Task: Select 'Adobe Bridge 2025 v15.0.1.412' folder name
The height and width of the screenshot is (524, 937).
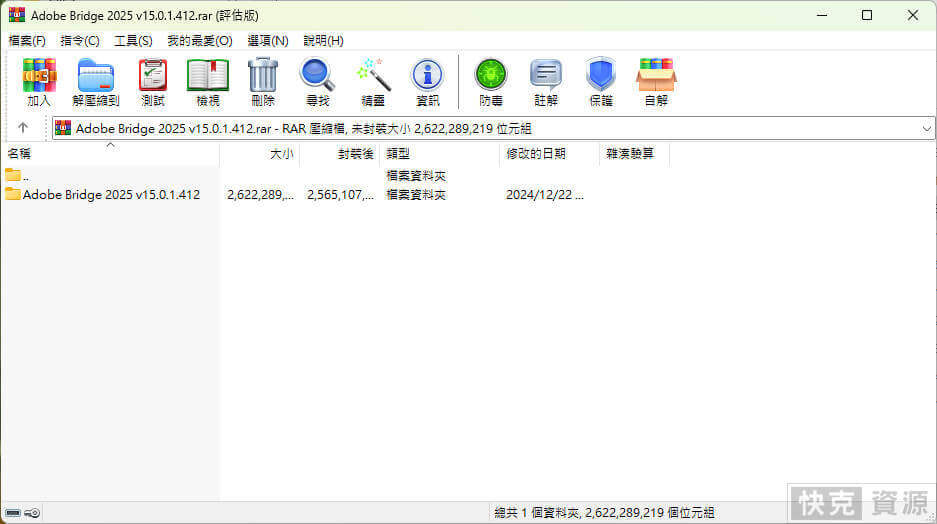Action: tap(111, 195)
